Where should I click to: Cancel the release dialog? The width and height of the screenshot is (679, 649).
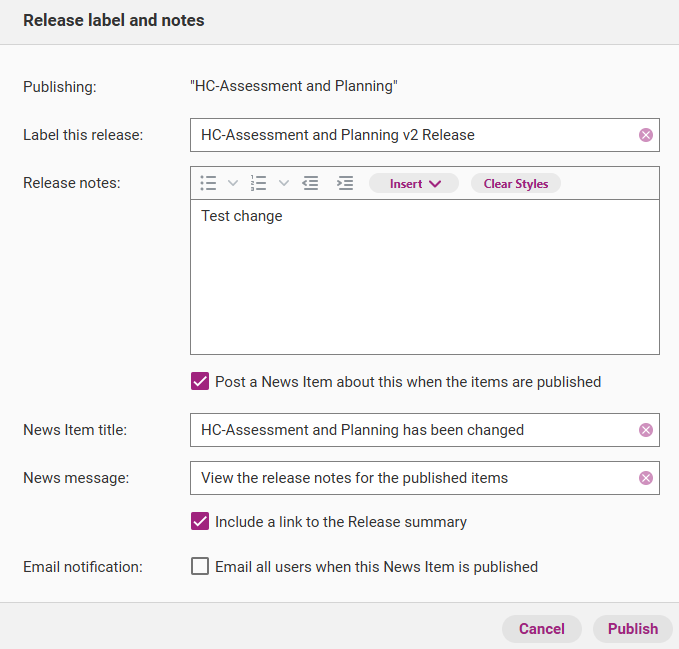[x=541, y=629]
